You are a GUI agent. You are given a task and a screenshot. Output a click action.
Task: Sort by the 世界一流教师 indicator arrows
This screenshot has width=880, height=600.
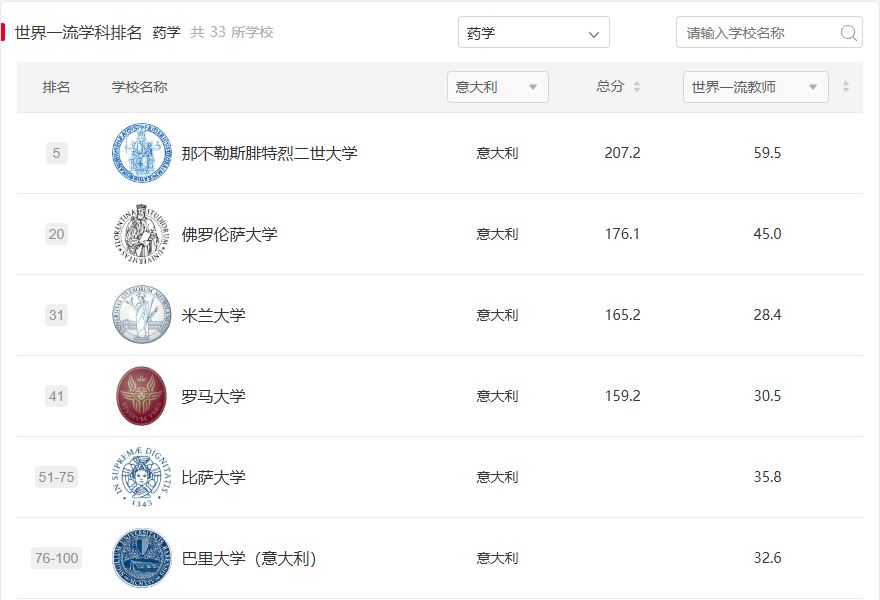pyautogui.click(x=846, y=87)
